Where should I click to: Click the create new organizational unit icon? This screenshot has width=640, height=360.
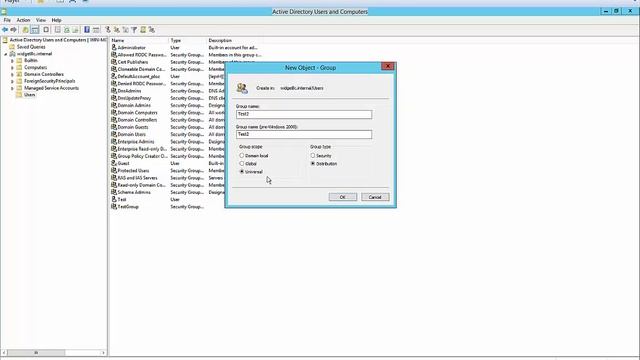[x=125, y=30]
